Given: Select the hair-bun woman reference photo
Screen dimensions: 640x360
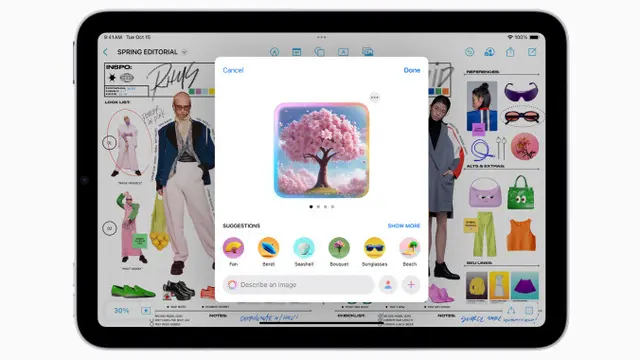Looking at the screenshot, I should click(x=482, y=106).
